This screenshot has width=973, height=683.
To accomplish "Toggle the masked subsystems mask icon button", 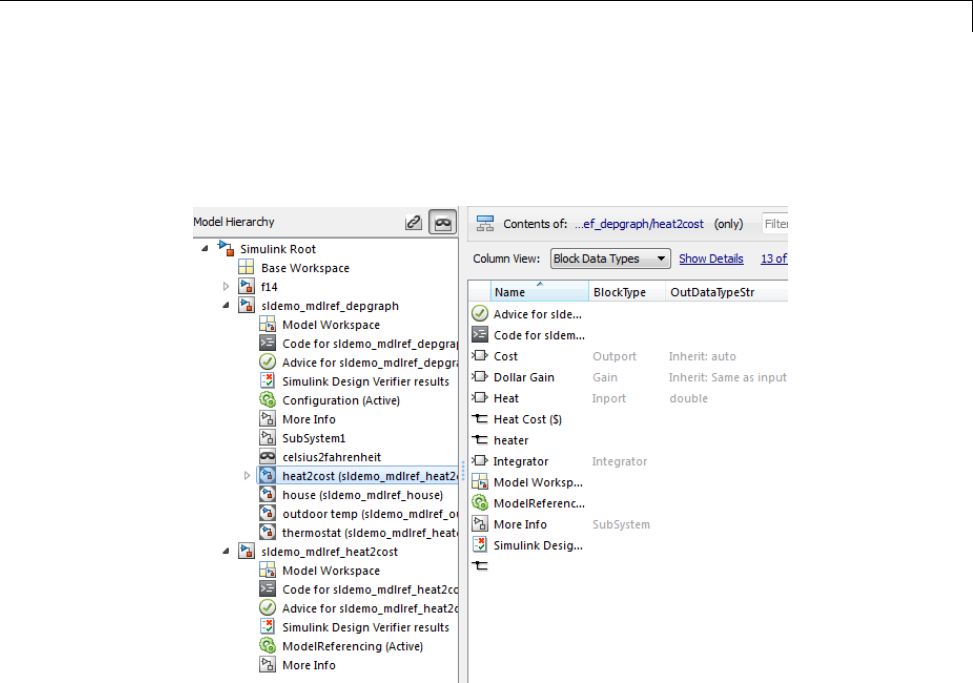I will 442,222.
